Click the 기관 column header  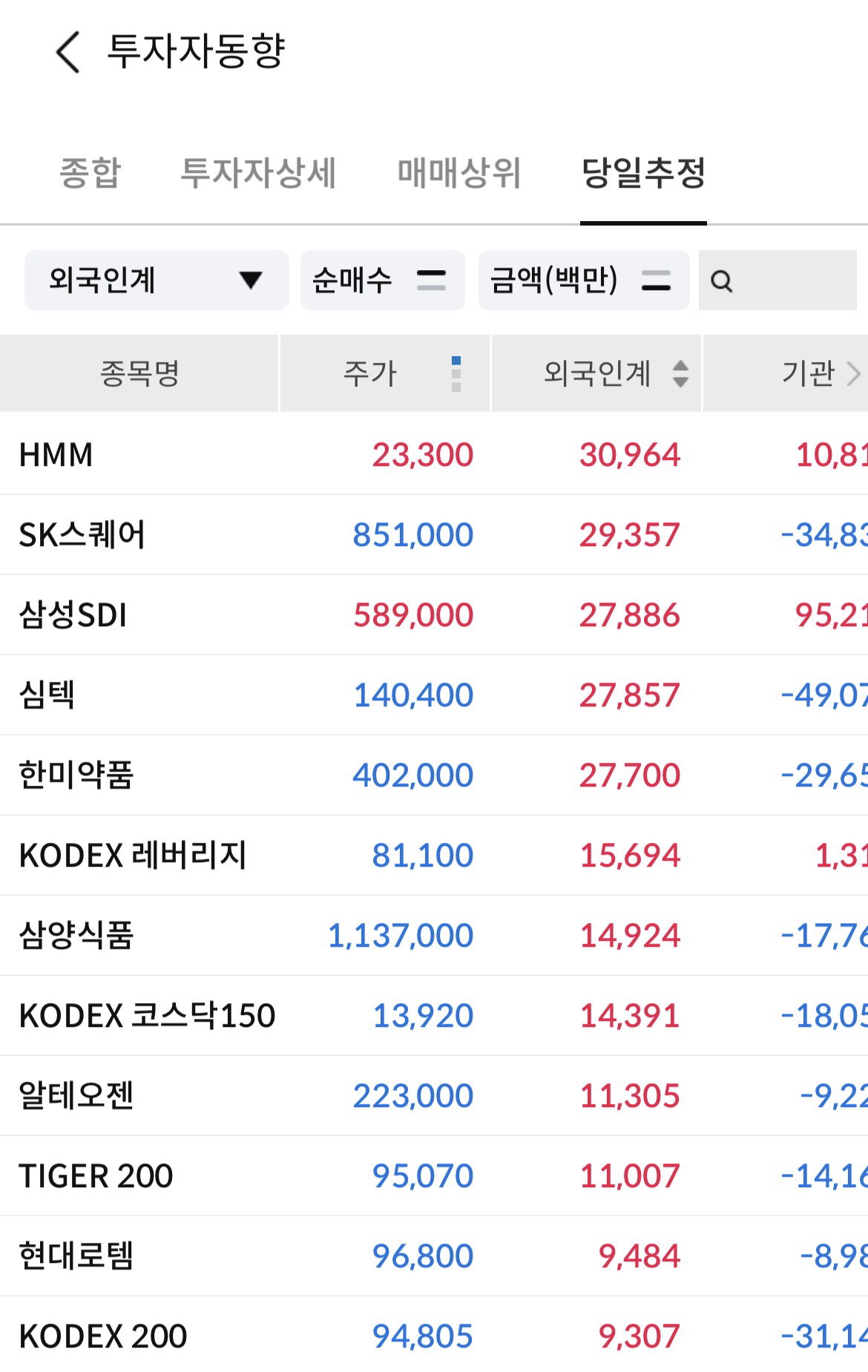click(786, 373)
